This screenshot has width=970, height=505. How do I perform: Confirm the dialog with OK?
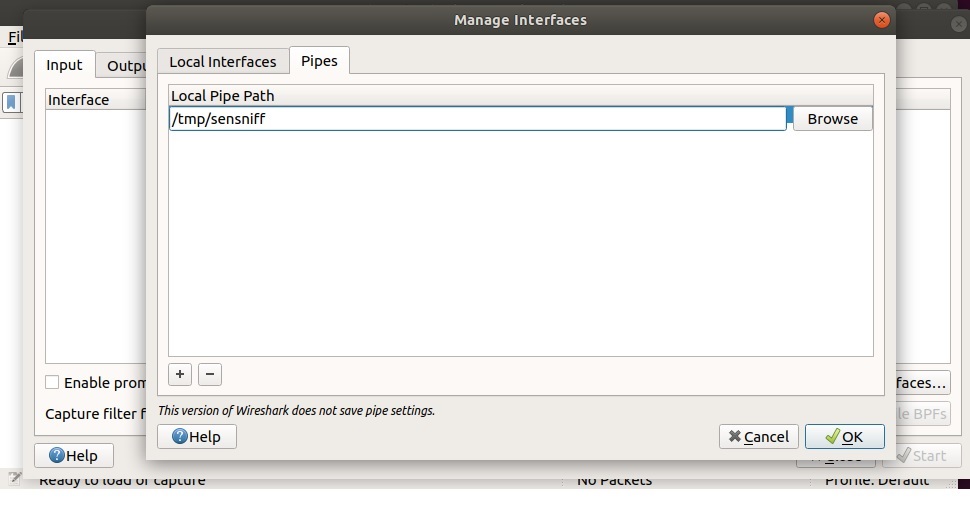click(x=844, y=436)
